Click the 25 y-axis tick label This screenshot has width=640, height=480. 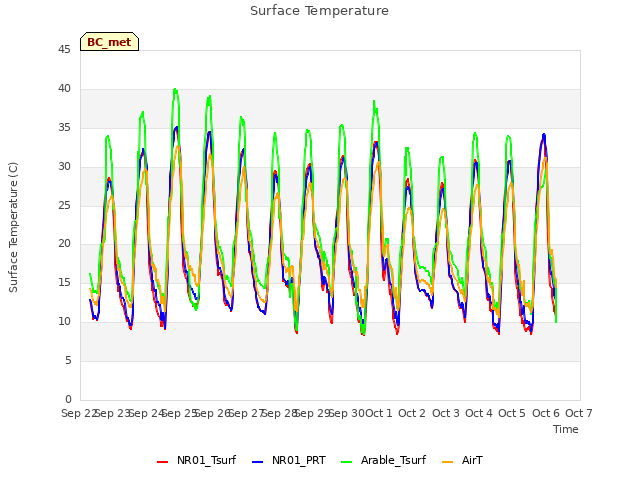pyautogui.click(x=64, y=205)
